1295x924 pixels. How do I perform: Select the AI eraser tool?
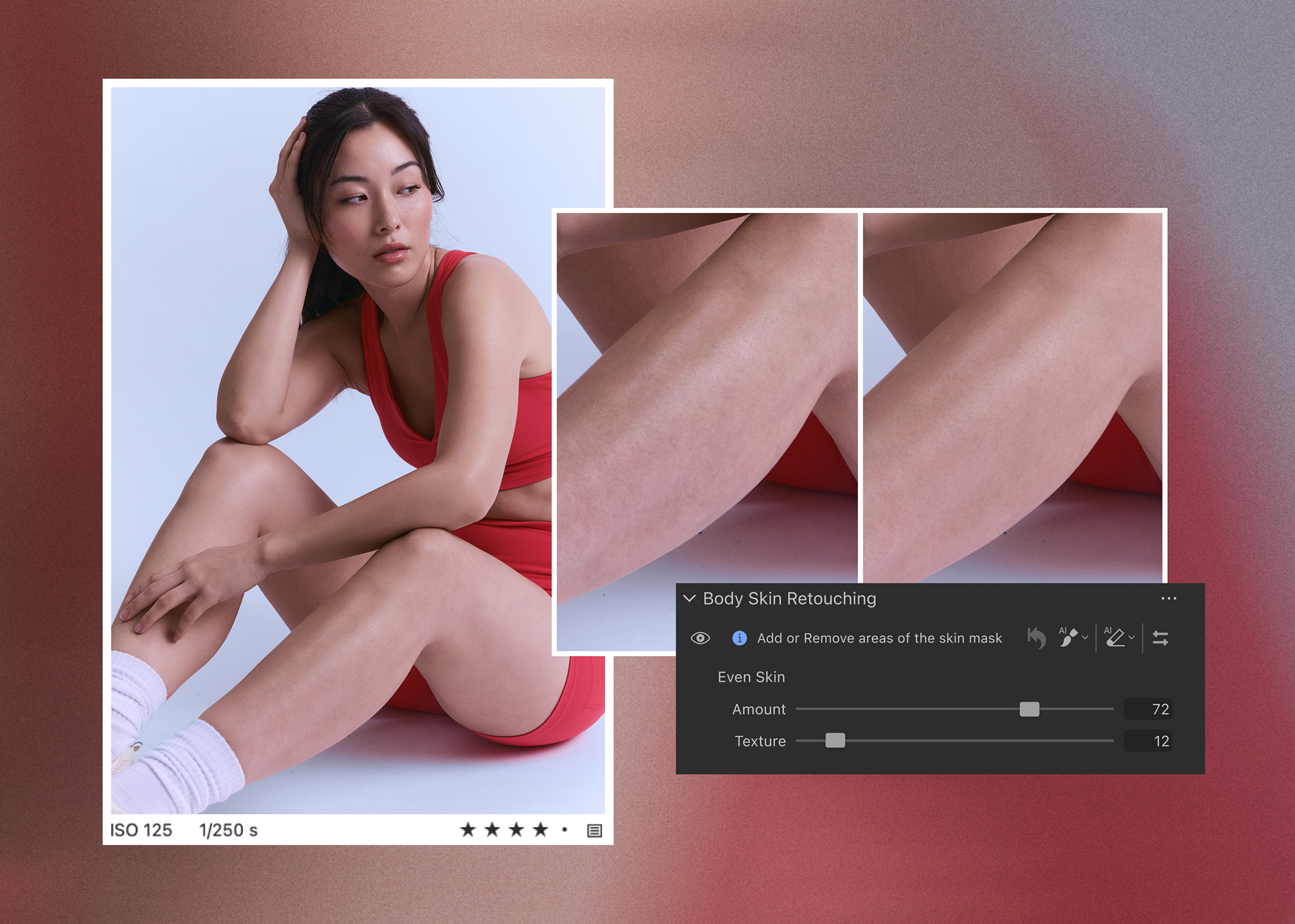coord(1115,637)
